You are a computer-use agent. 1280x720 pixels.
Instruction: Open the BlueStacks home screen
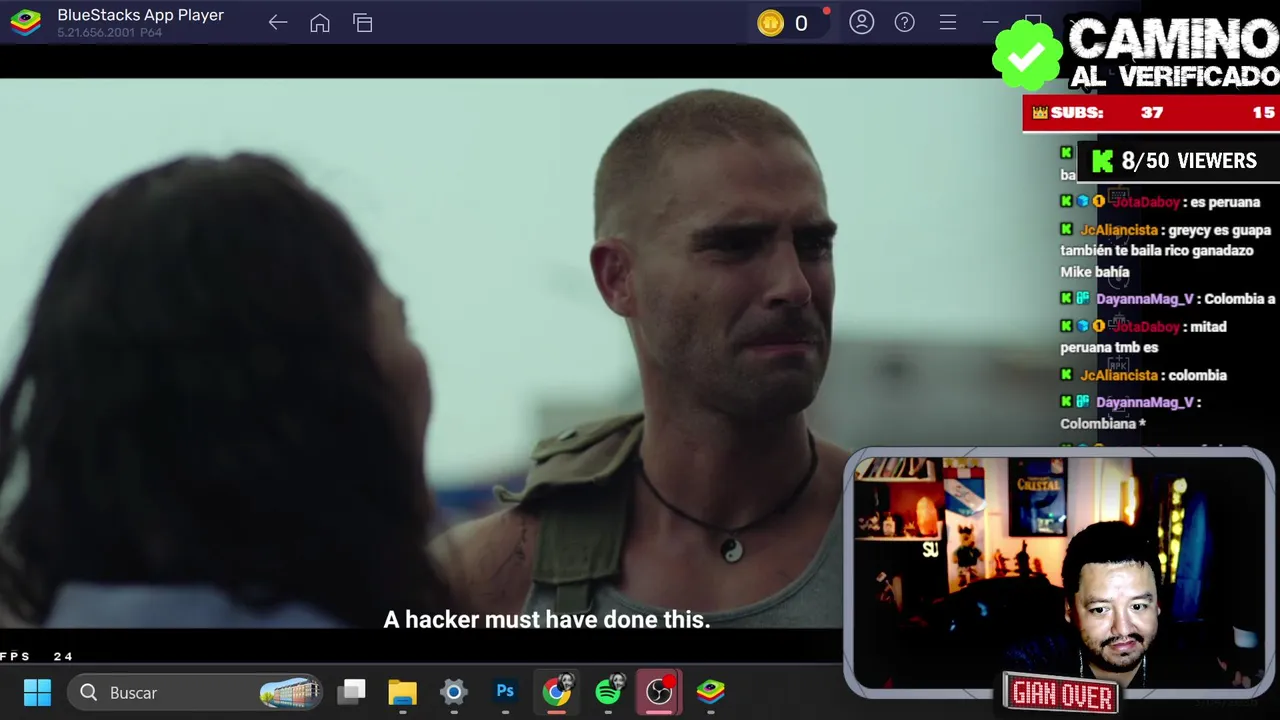pyautogui.click(x=320, y=23)
